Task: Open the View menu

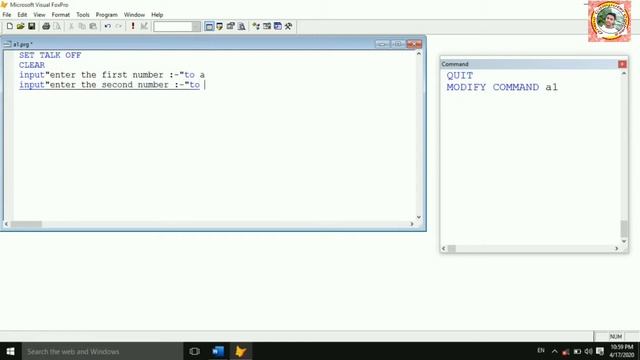Action: click(x=39, y=15)
